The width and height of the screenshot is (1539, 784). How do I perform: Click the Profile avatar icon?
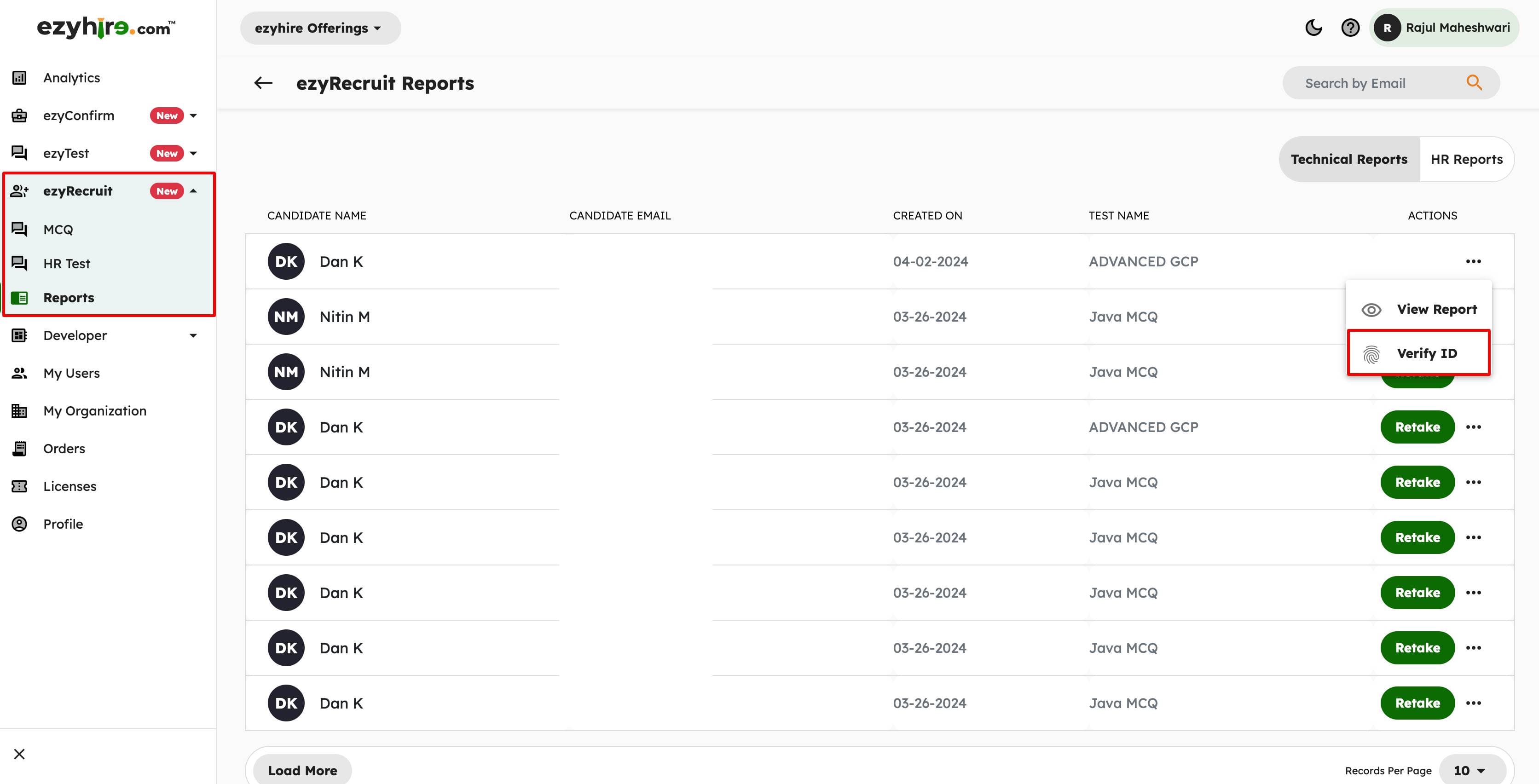click(19, 524)
